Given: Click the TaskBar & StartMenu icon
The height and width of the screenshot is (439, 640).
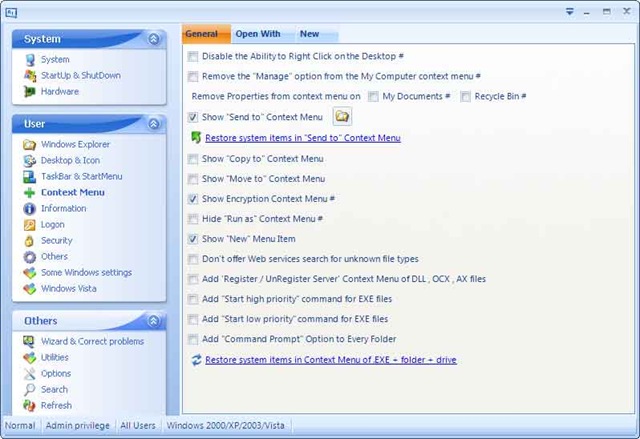Looking at the screenshot, I should 29,177.
